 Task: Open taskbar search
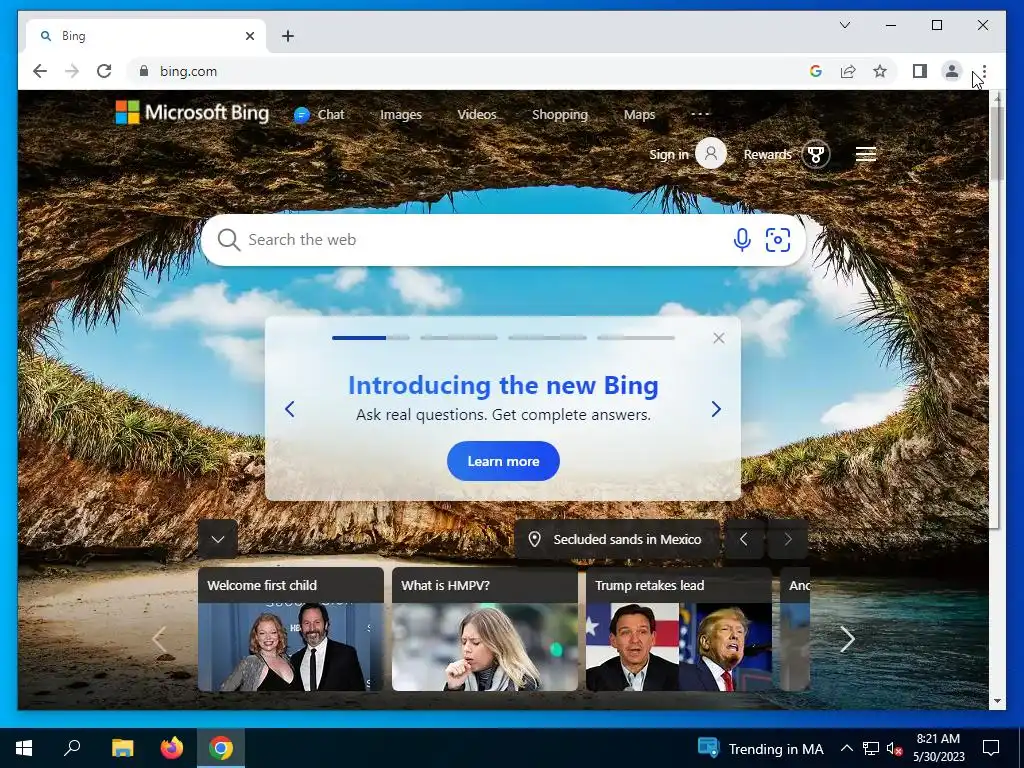[x=72, y=748]
